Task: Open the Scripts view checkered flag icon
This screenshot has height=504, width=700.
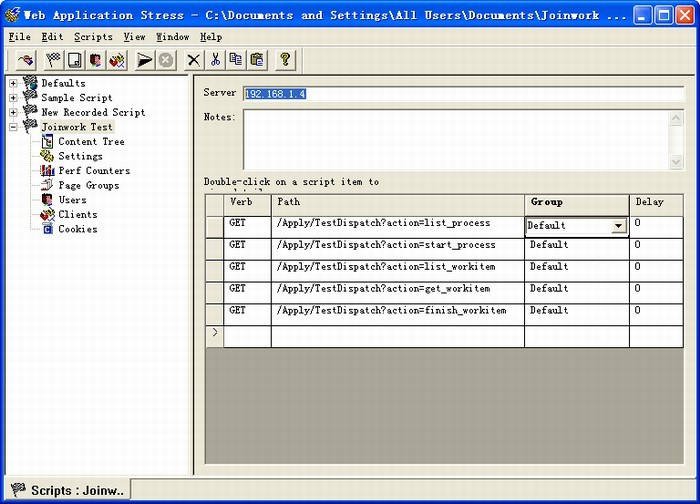Action: coord(54,60)
